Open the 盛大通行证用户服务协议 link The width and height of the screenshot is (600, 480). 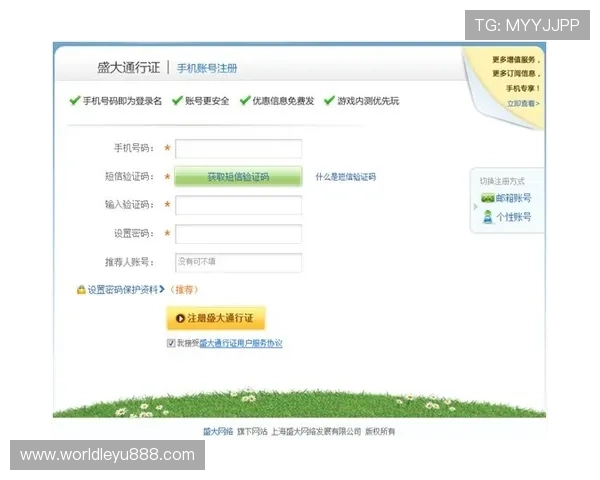point(241,343)
